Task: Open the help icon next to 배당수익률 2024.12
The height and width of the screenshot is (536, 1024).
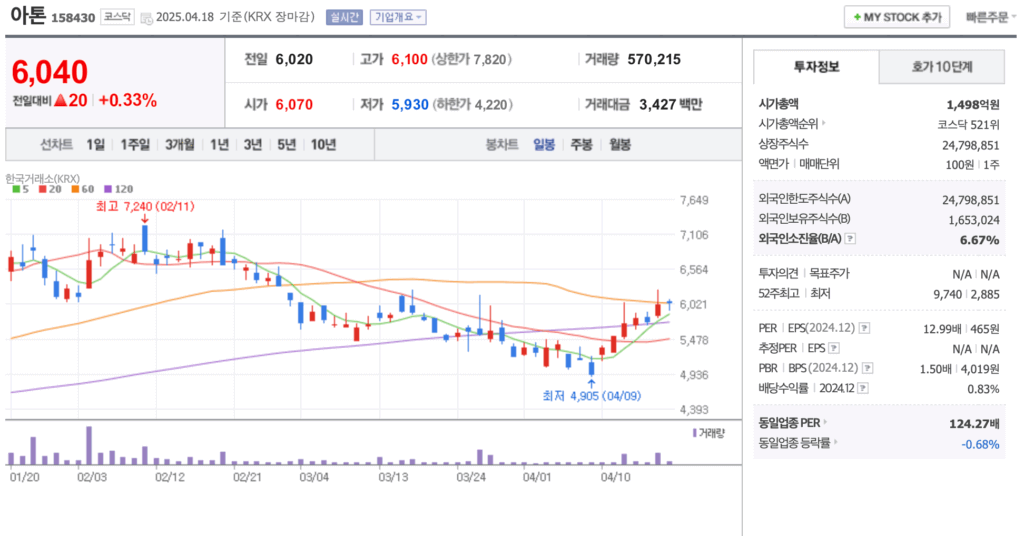Action: point(865,388)
